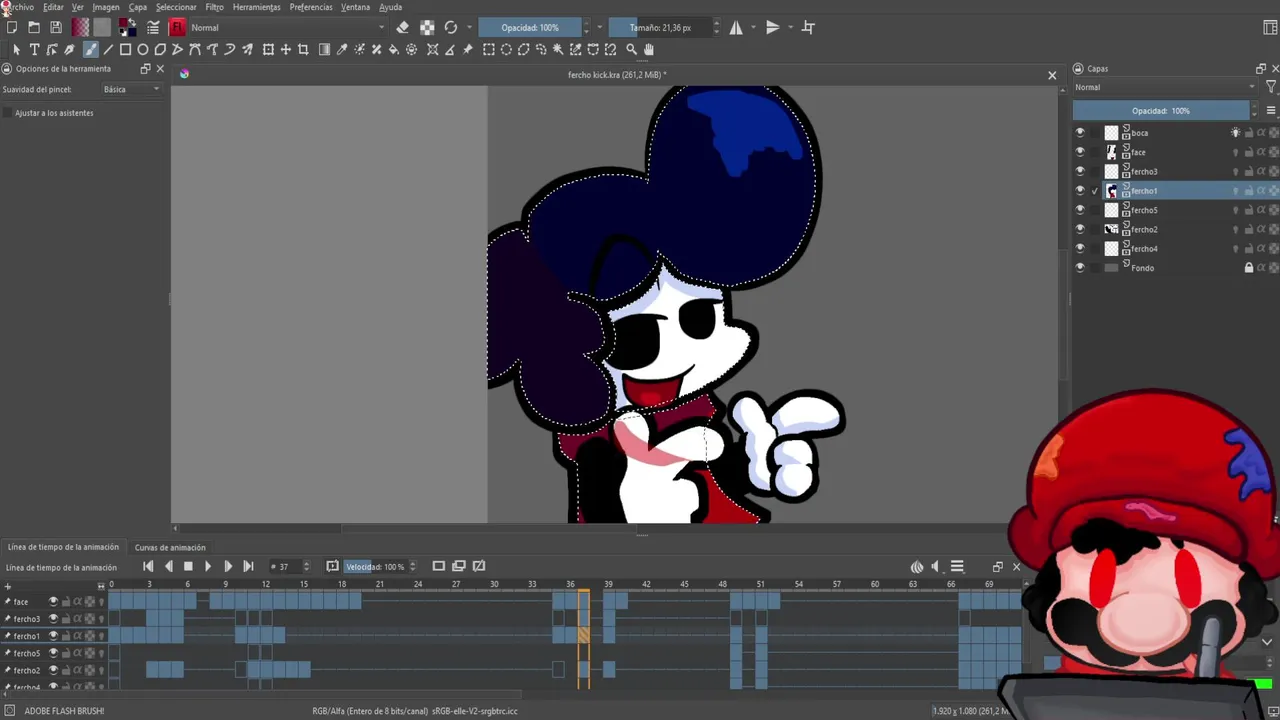Select the color picker eyedropper tool

point(341,49)
